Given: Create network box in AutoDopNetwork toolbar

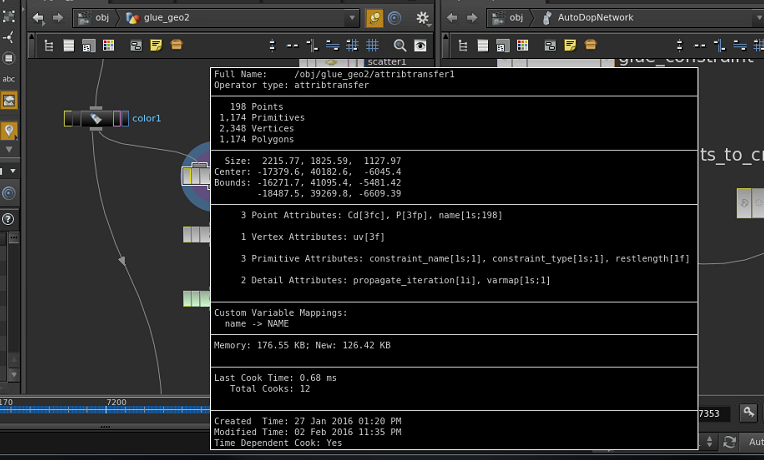Looking at the screenshot, I should (550, 46).
